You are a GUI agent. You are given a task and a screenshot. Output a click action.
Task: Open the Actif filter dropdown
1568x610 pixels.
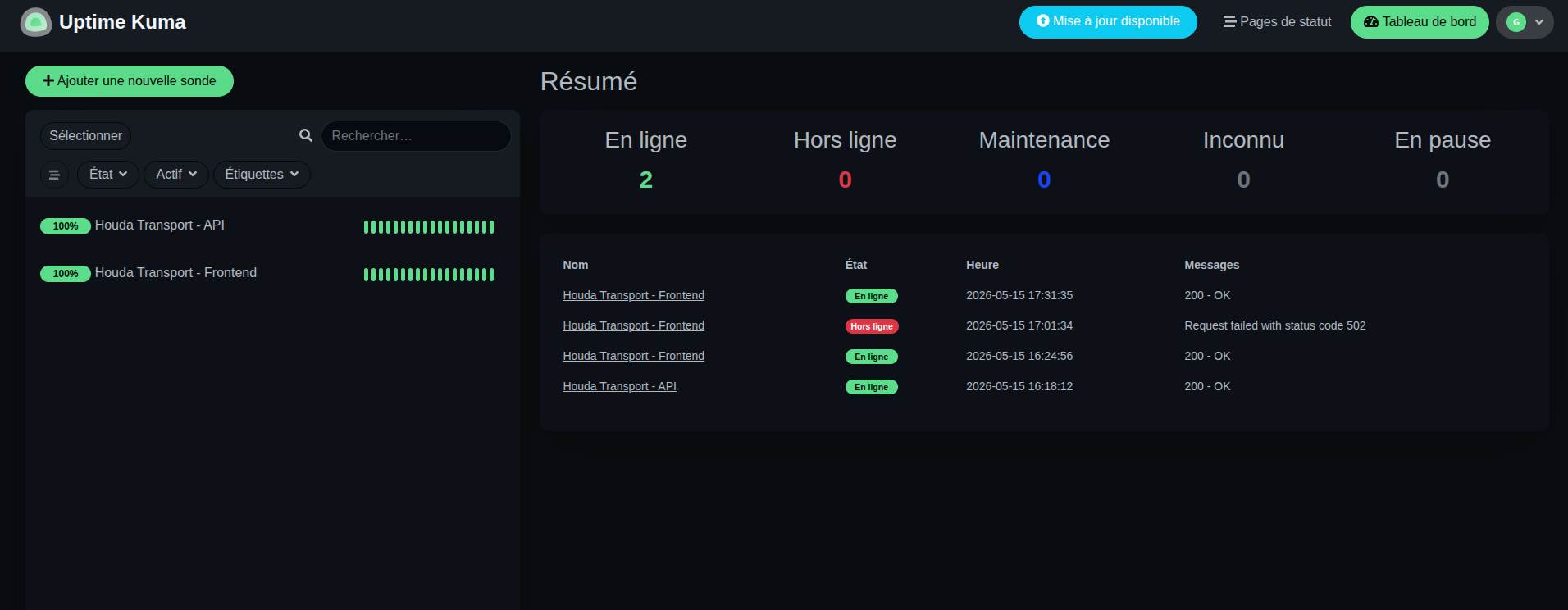click(176, 175)
